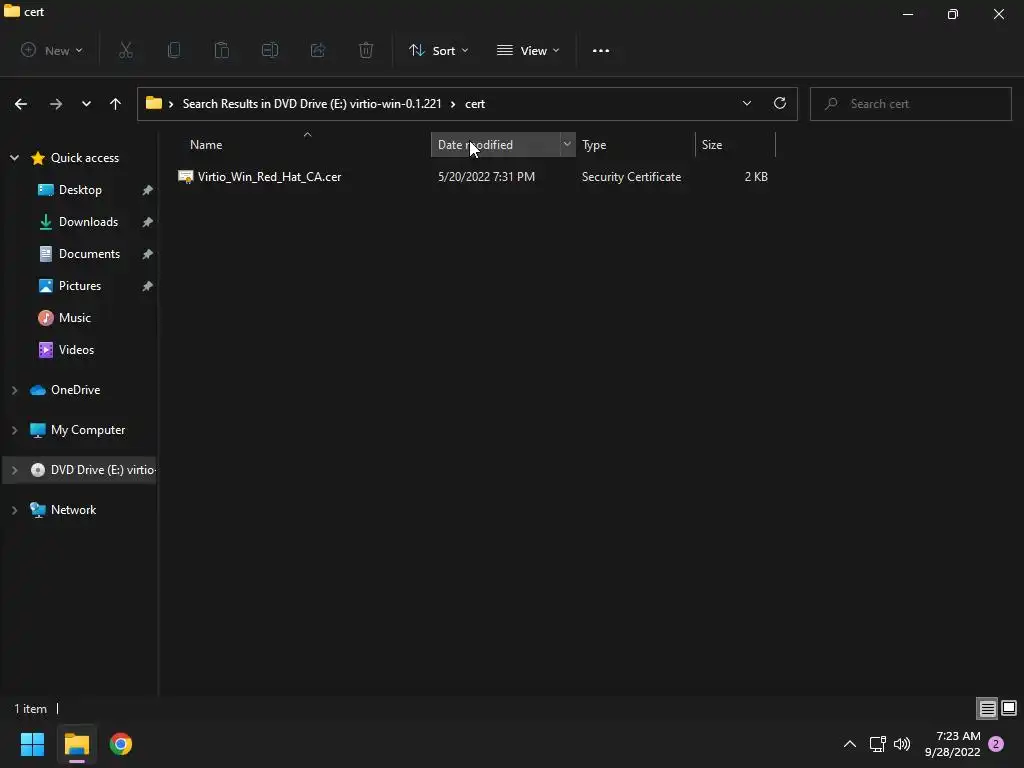The image size is (1024, 768).
Task: Open the Windows Start menu
Action: click(x=32, y=744)
